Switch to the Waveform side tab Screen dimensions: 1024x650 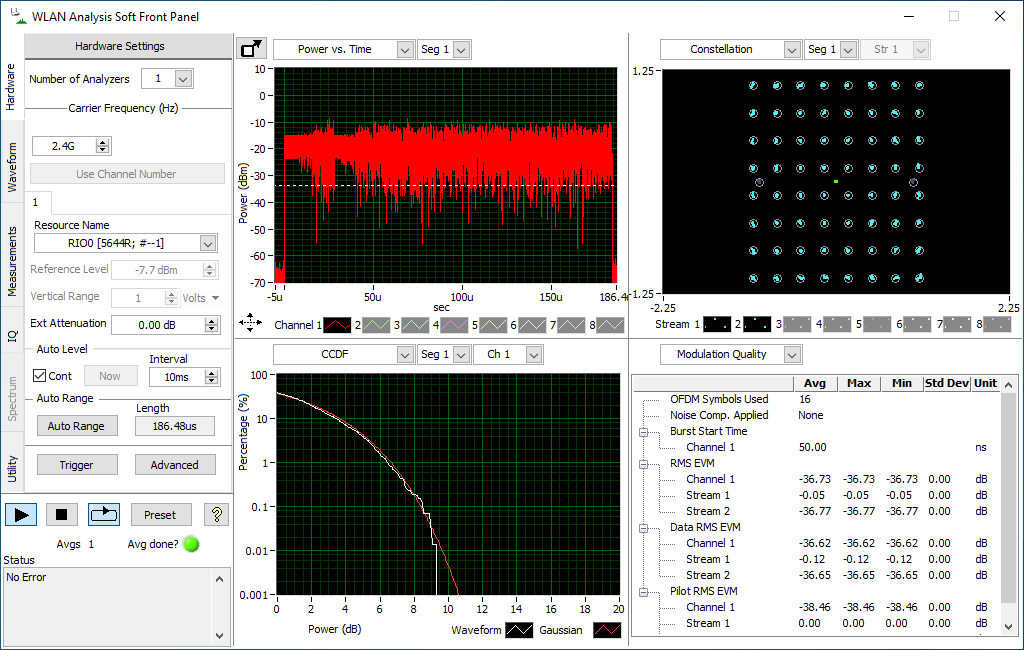[x=11, y=167]
